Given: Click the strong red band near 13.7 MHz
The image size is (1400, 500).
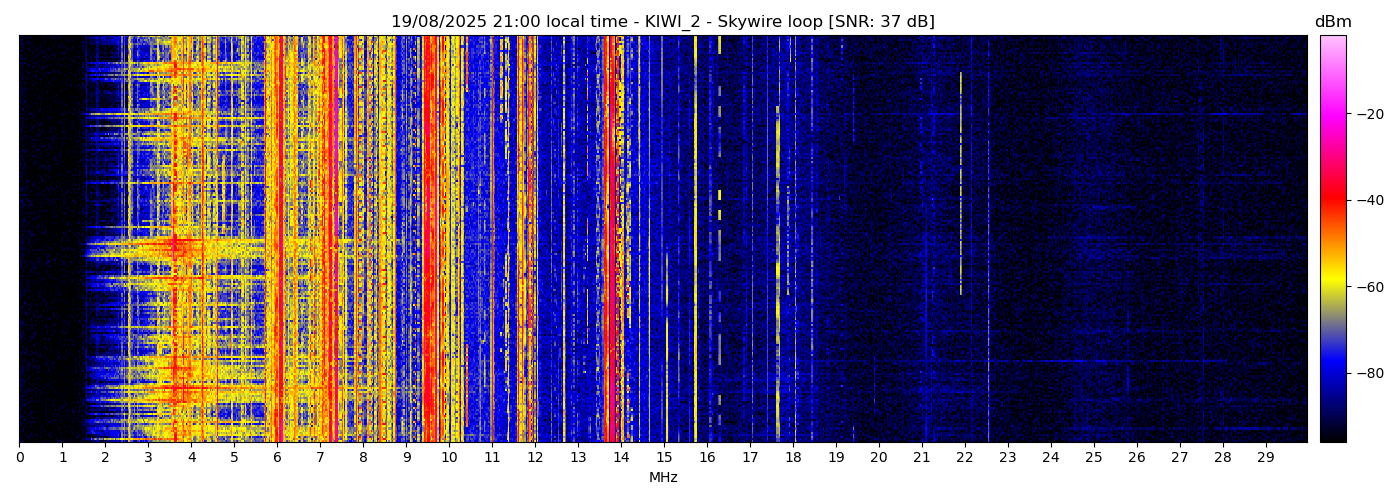Looking at the screenshot, I should pos(609,240).
